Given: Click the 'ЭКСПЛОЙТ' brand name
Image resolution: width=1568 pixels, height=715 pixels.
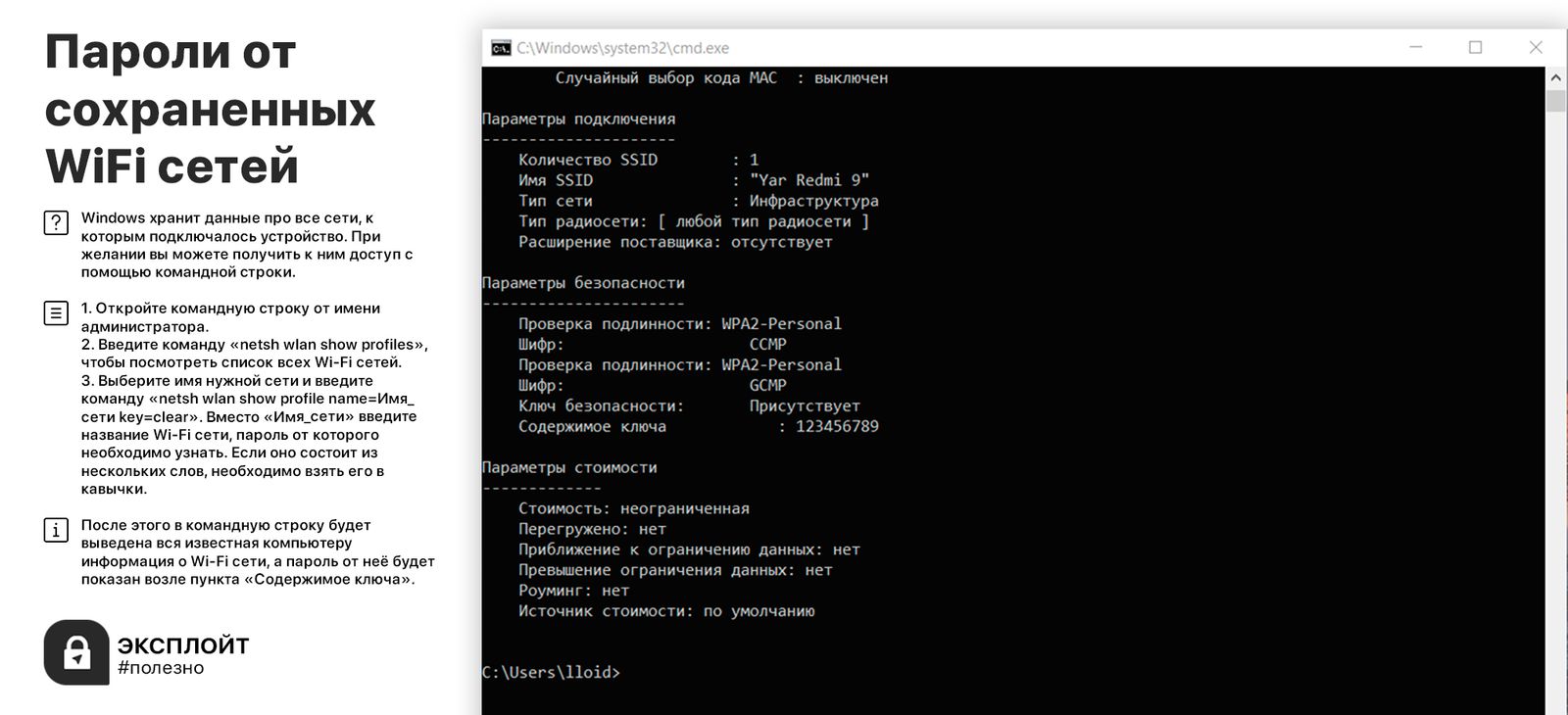Looking at the screenshot, I should pos(183,645).
